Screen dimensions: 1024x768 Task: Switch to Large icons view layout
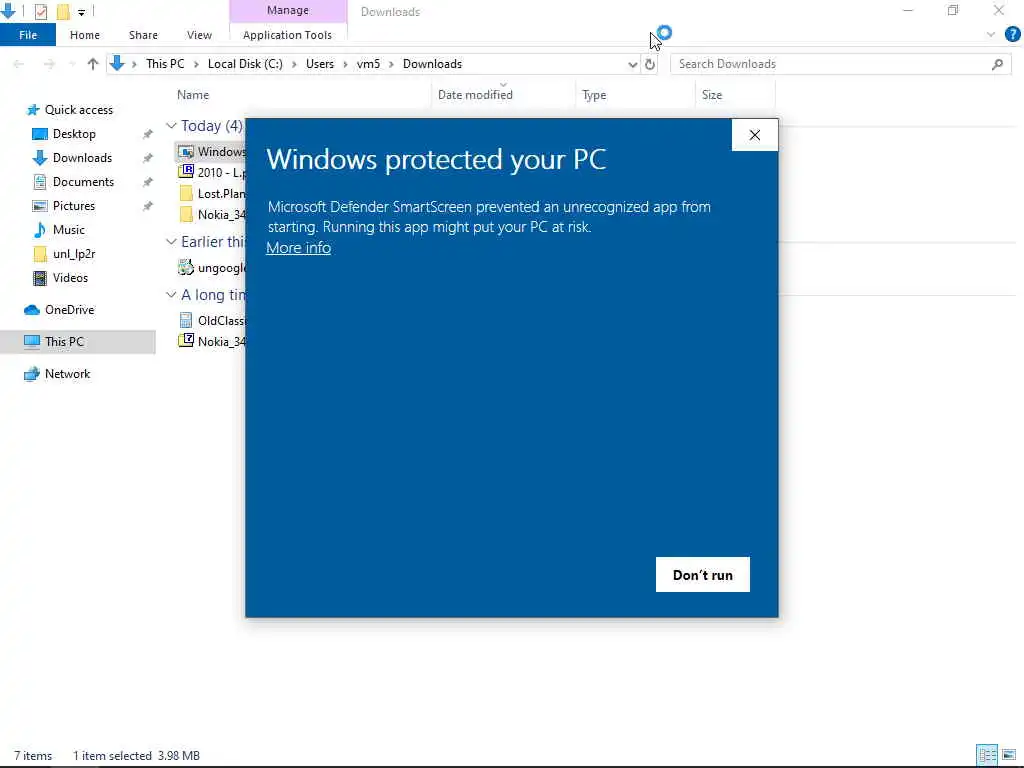pos(1009,755)
